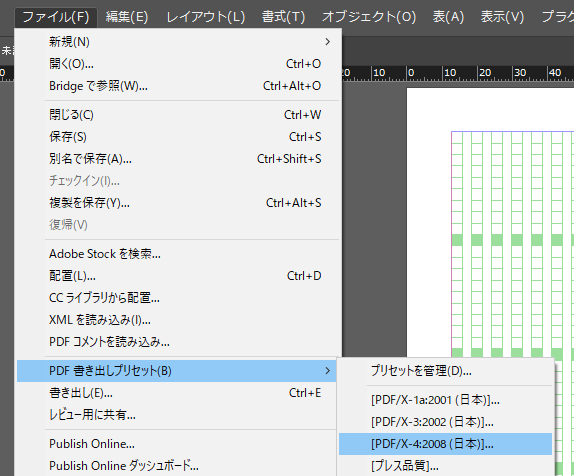Choose Adobe Stock を検索... entry
574x476 pixels.
pos(177,254)
